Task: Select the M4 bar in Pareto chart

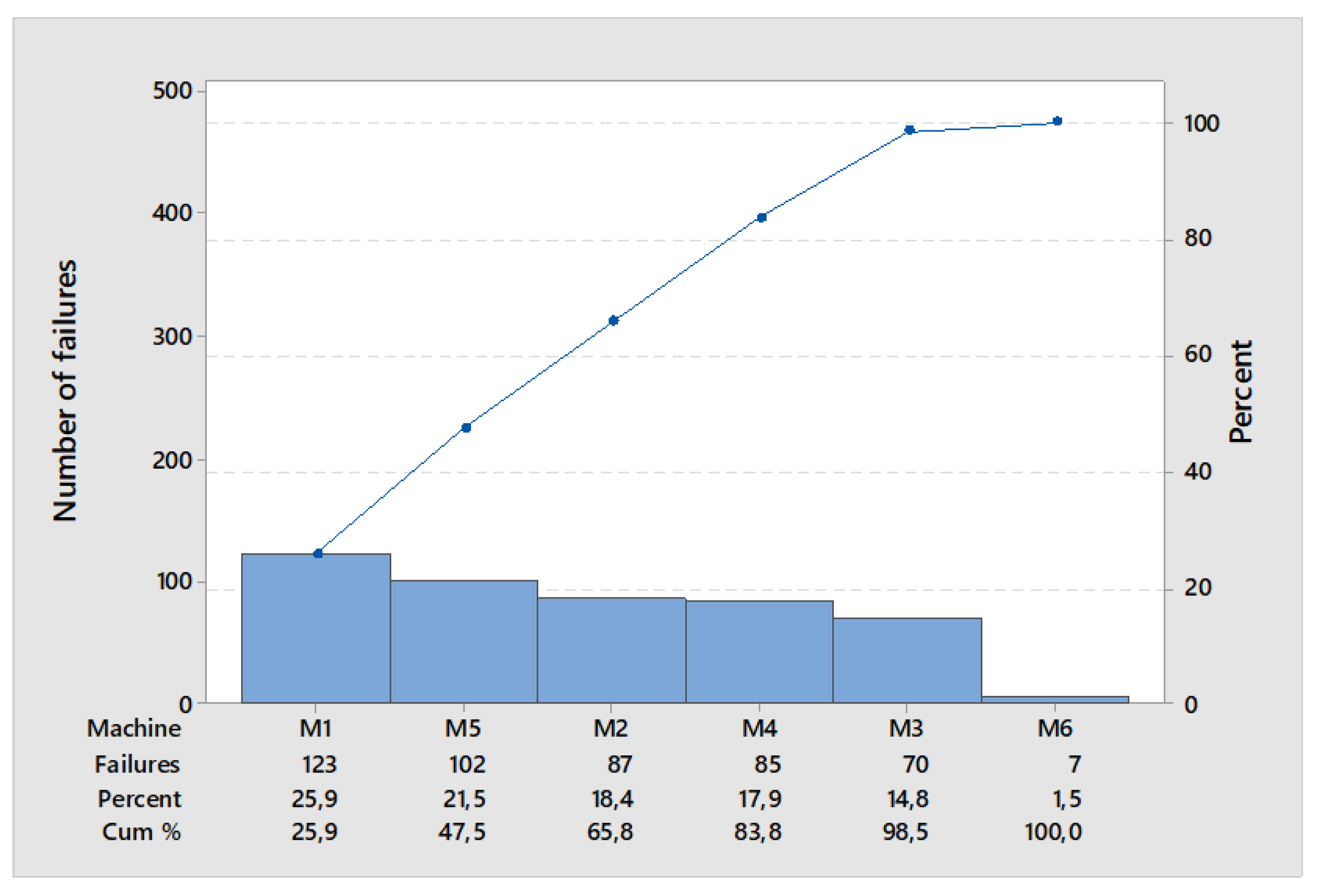Action: [759, 651]
